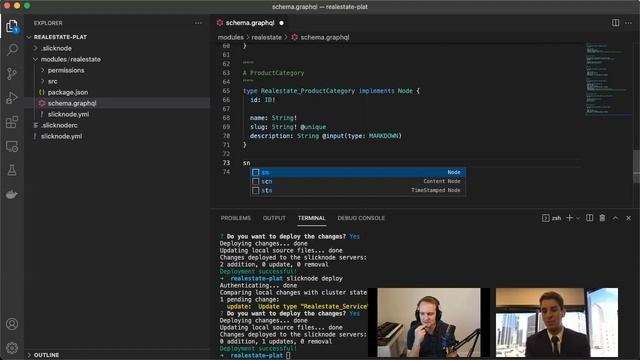This screenshot has height=360, width=640.
Task: Click 'type Realestate_ProductCategory' declaration line
Action: pyautogui.click(x=331, y=91)
